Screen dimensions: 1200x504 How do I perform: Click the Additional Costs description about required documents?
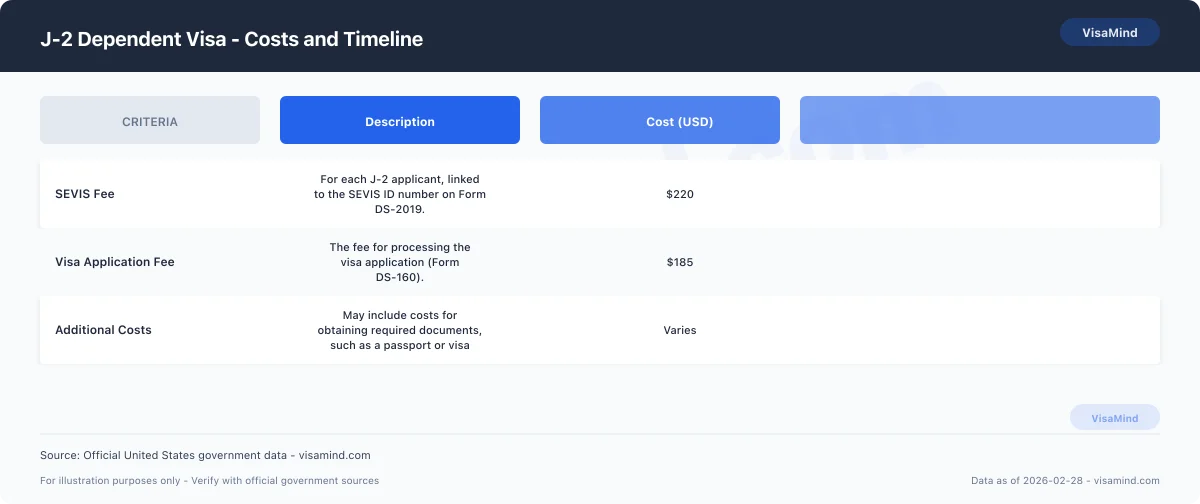pyautogui.click(x=400, y=330)
